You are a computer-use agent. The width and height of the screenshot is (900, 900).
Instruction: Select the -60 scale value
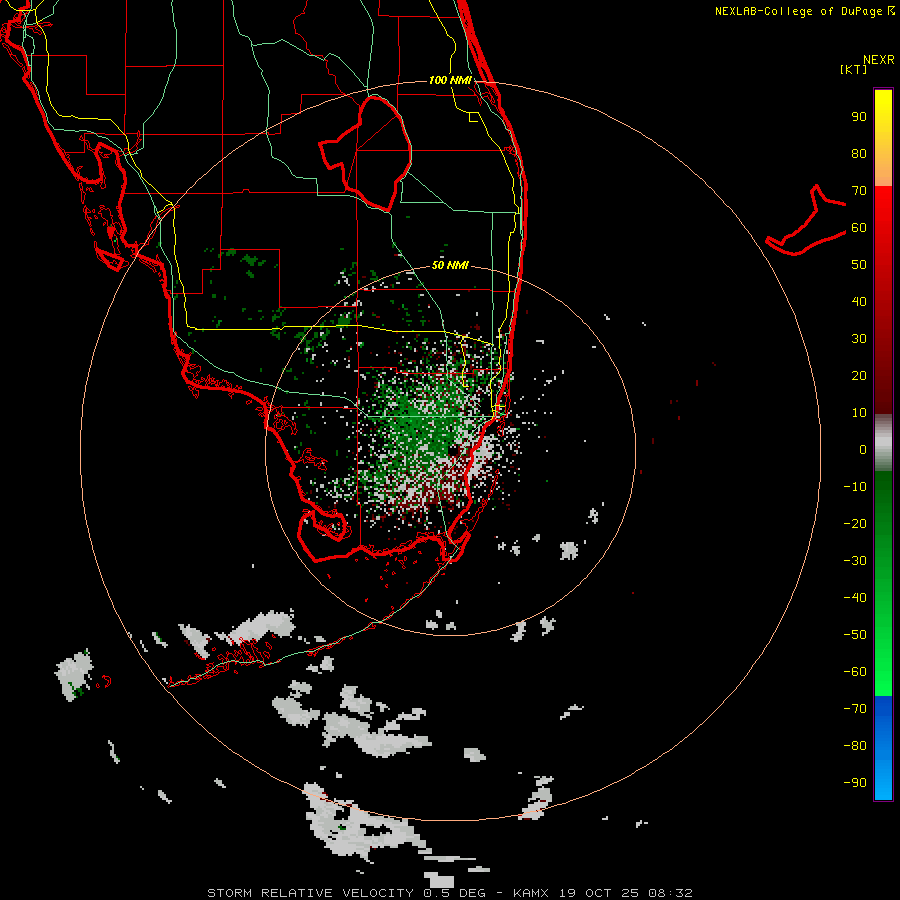coord(855,672)
